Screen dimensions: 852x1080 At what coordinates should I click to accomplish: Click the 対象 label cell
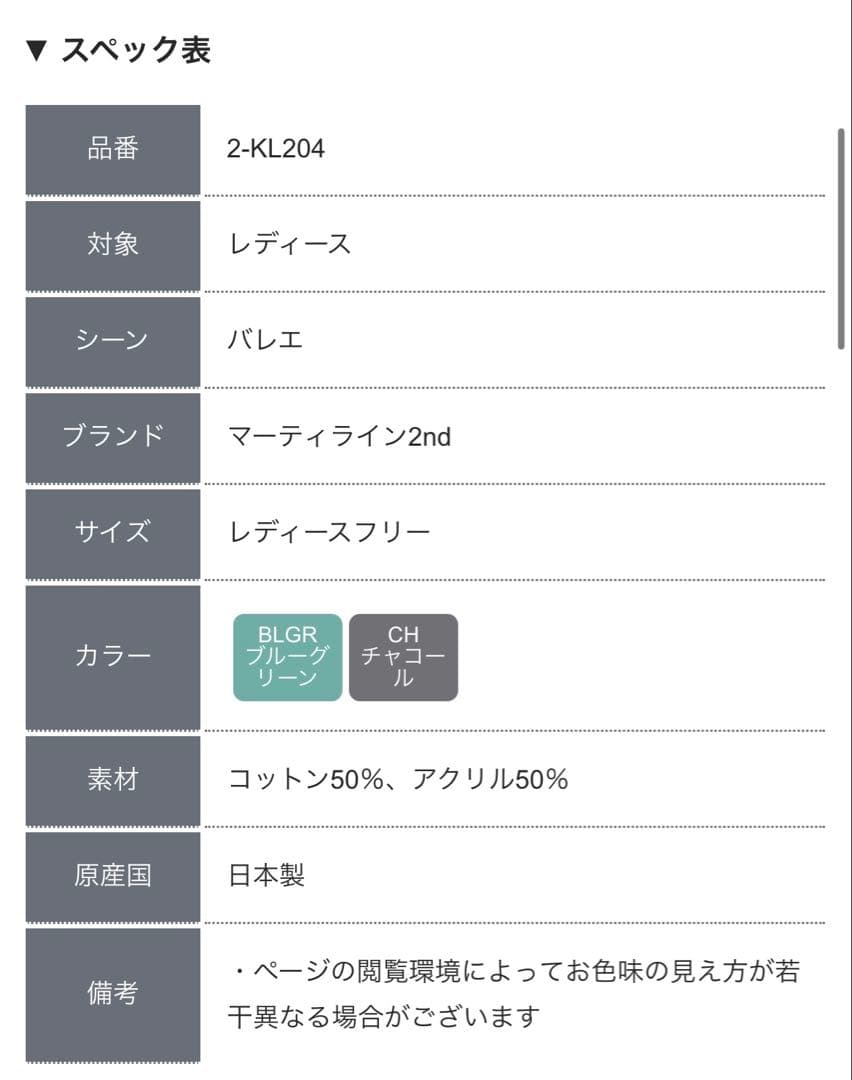(113, 244)
